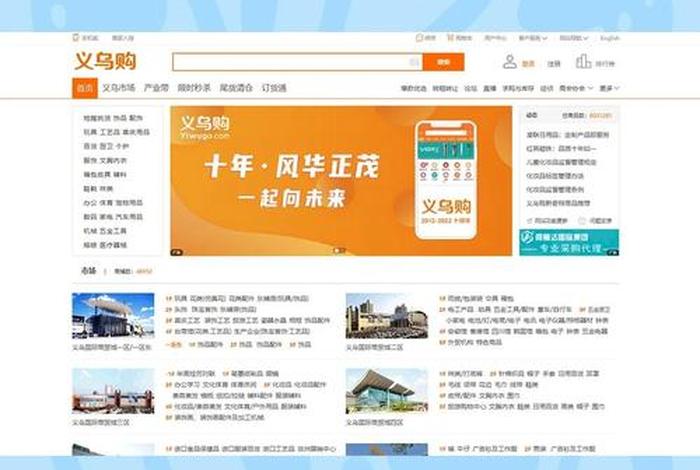
Task: Go to the 限时秒杀 tab
Action: (x=194, y=88)
